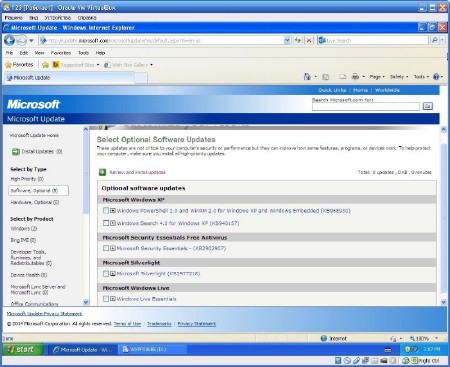The width and height of the screenshot is (450, 367).
Task: Open the Favorites menu in the menu bar
Action: 61,53
